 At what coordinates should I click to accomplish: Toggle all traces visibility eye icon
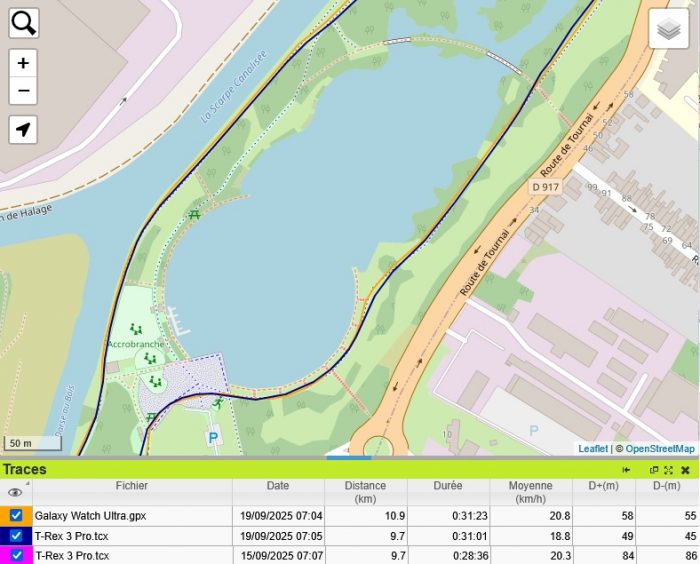click(15, 492)
